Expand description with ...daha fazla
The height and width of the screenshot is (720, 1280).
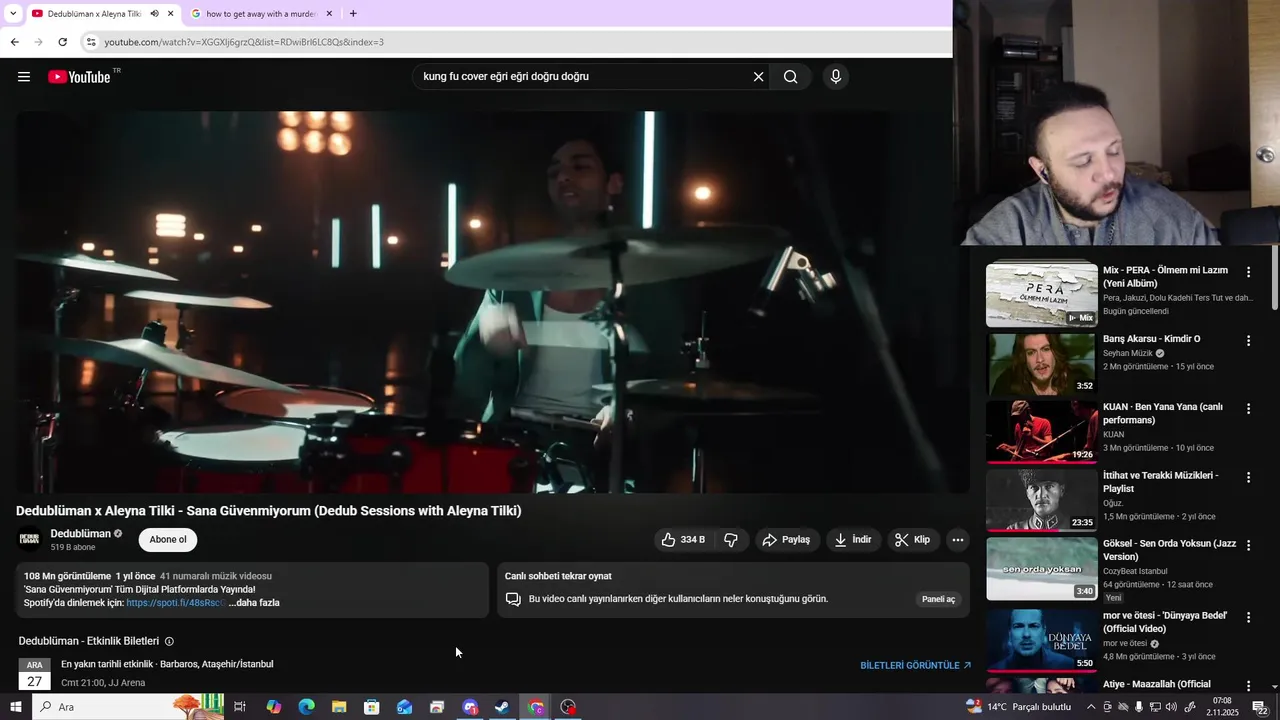[x=254, y=603]
